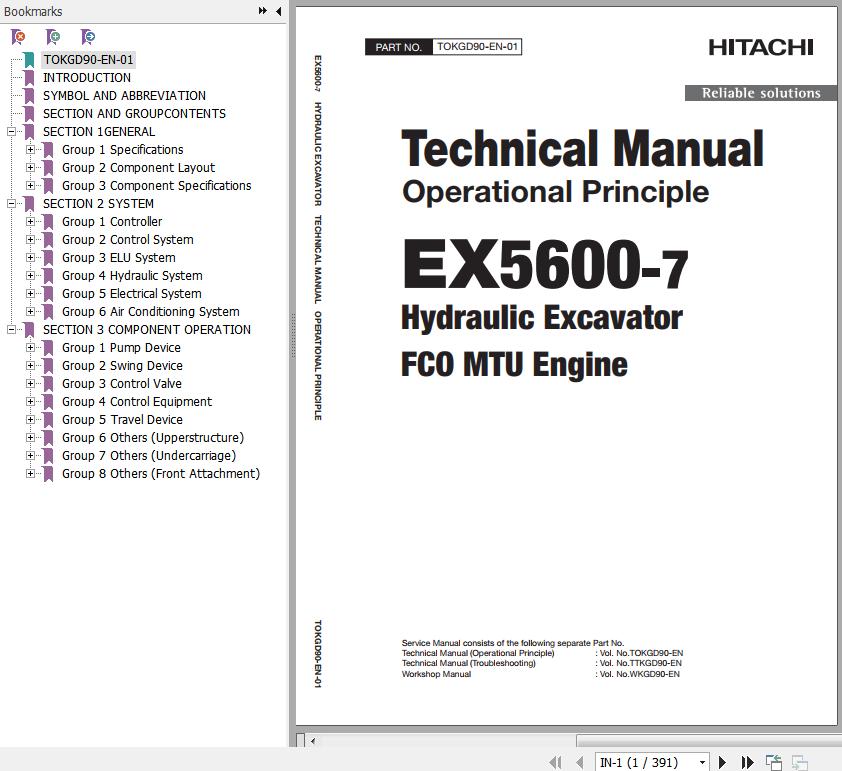Click the add bookmark icon

point(53,37)
